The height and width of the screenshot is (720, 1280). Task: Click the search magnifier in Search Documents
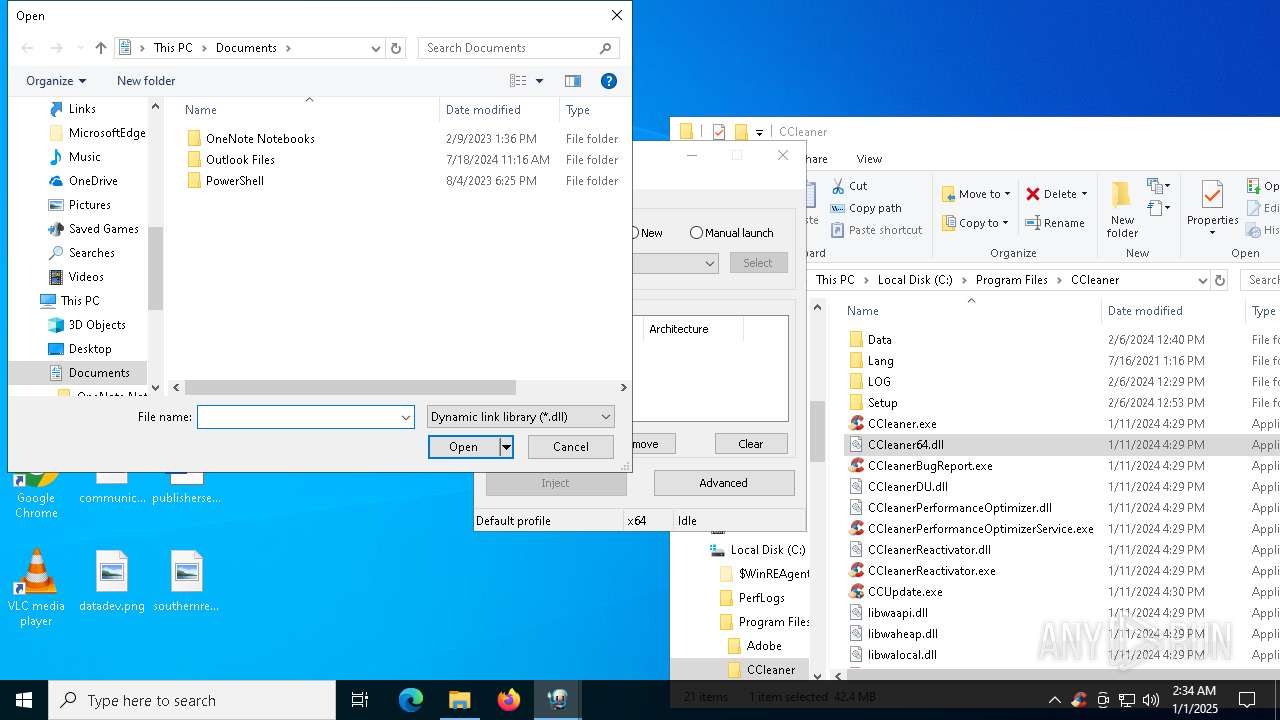pos(605,48)
